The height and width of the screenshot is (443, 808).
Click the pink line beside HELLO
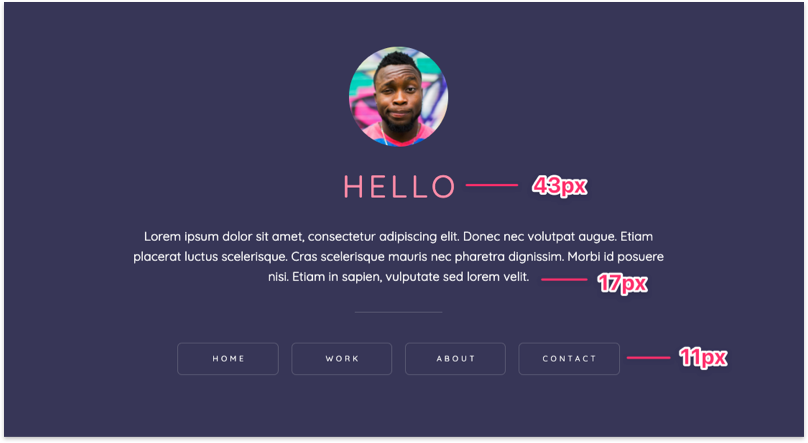coord(492,185)
